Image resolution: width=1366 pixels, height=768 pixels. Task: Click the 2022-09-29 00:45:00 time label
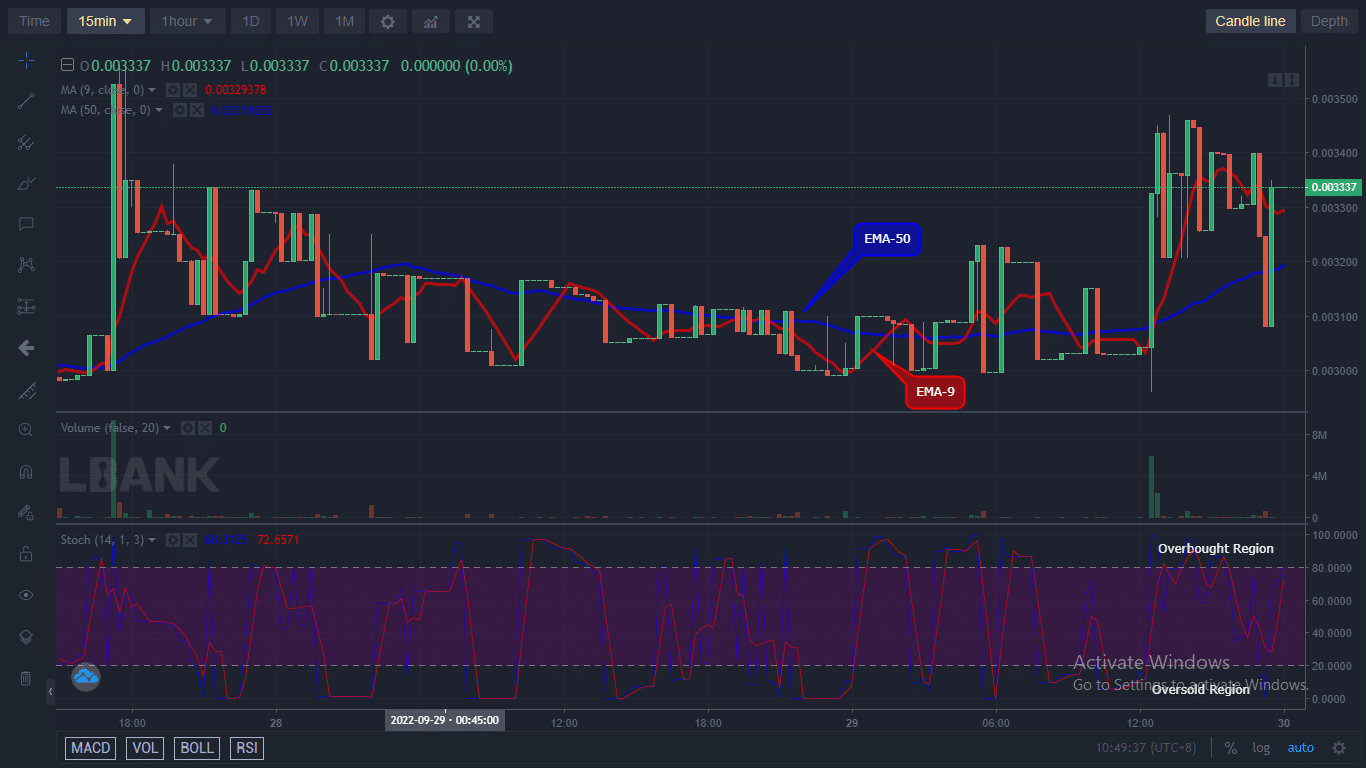(444, 720)
